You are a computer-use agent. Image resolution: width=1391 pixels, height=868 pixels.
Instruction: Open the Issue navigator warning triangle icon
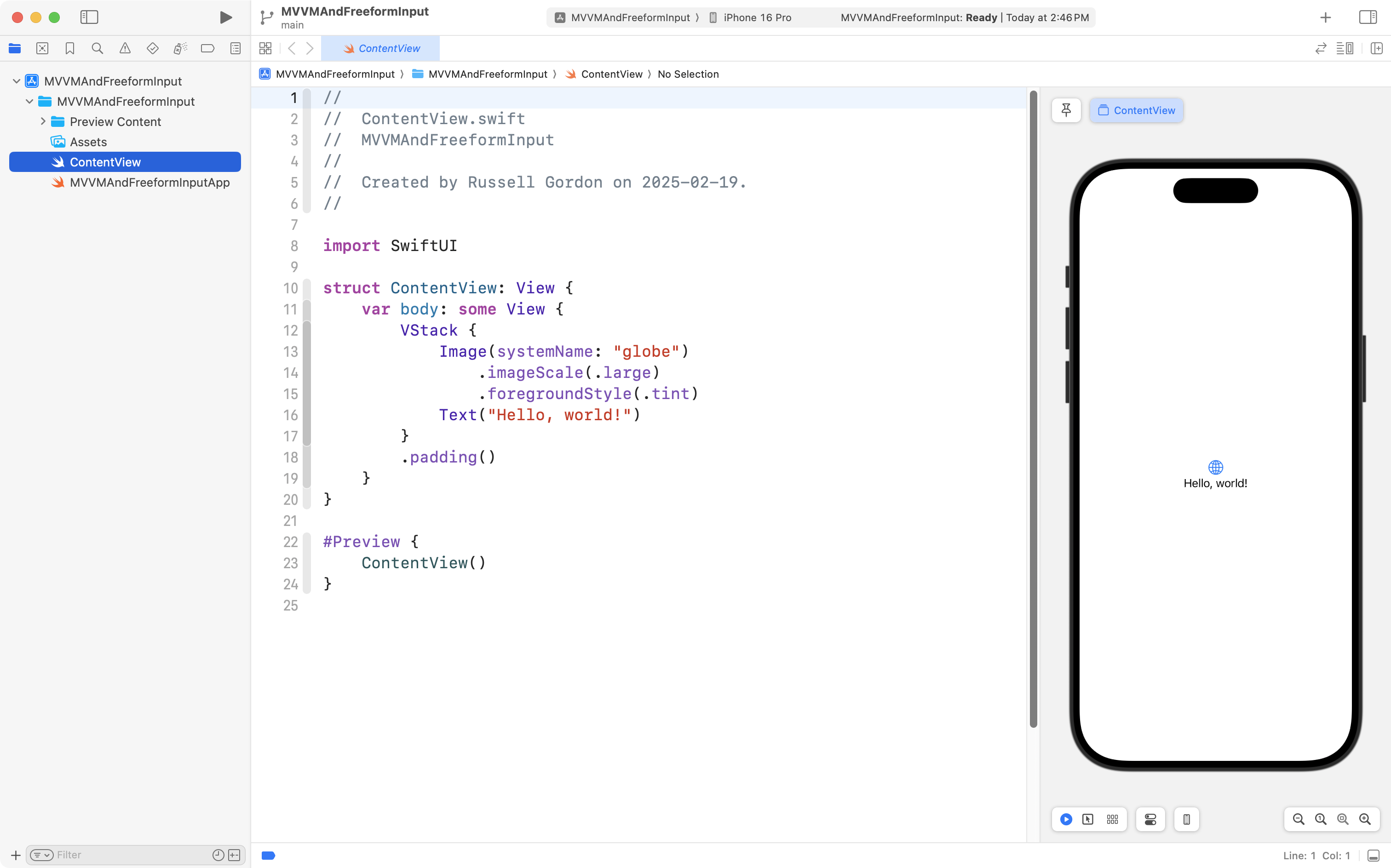tap(125, 48)
